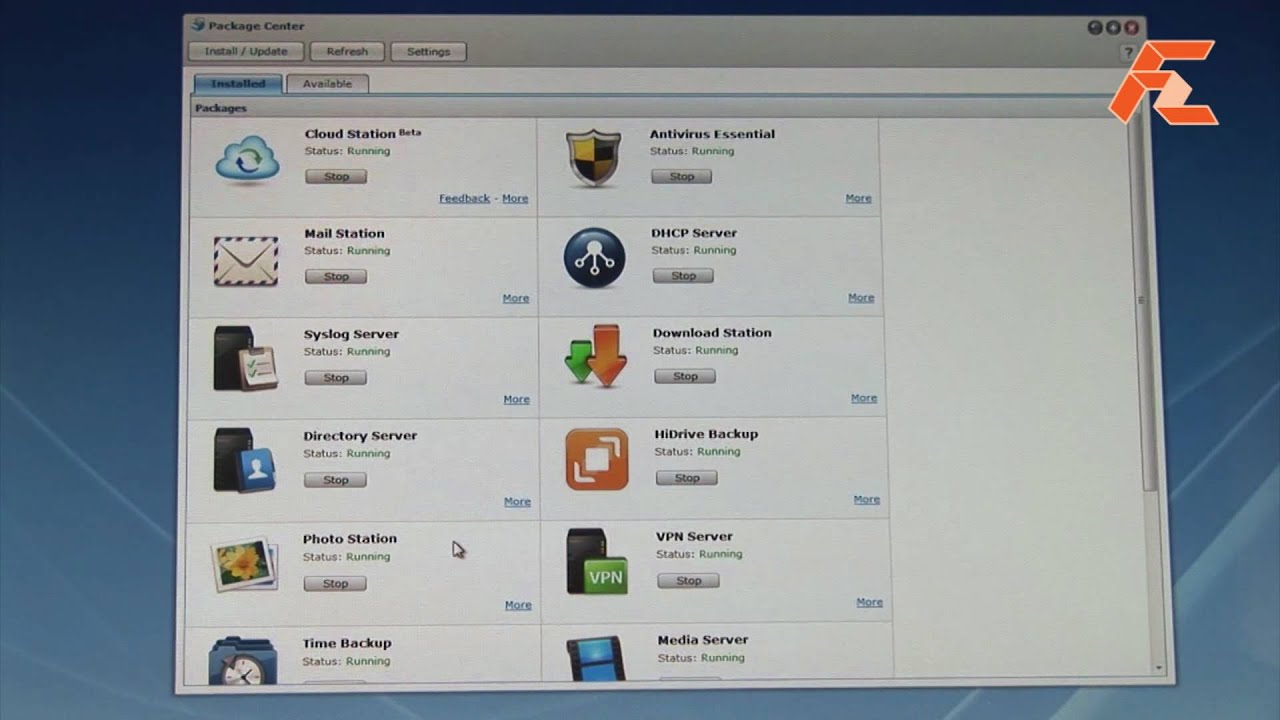1280x720 pixels.
Task: Click the HiDrive Backup title text
Action: pos(706,434)
